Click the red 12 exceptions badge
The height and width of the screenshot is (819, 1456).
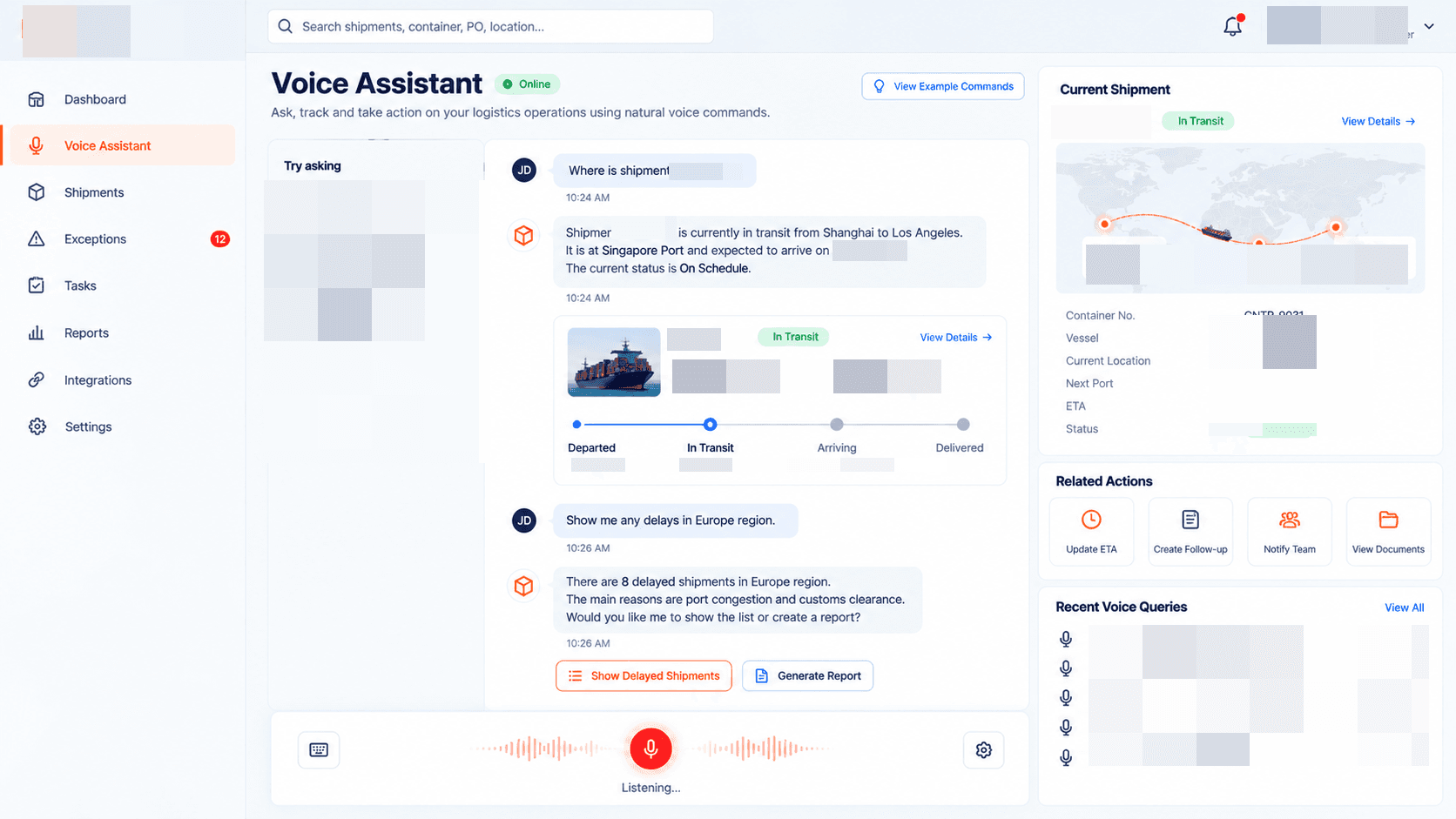220,238
